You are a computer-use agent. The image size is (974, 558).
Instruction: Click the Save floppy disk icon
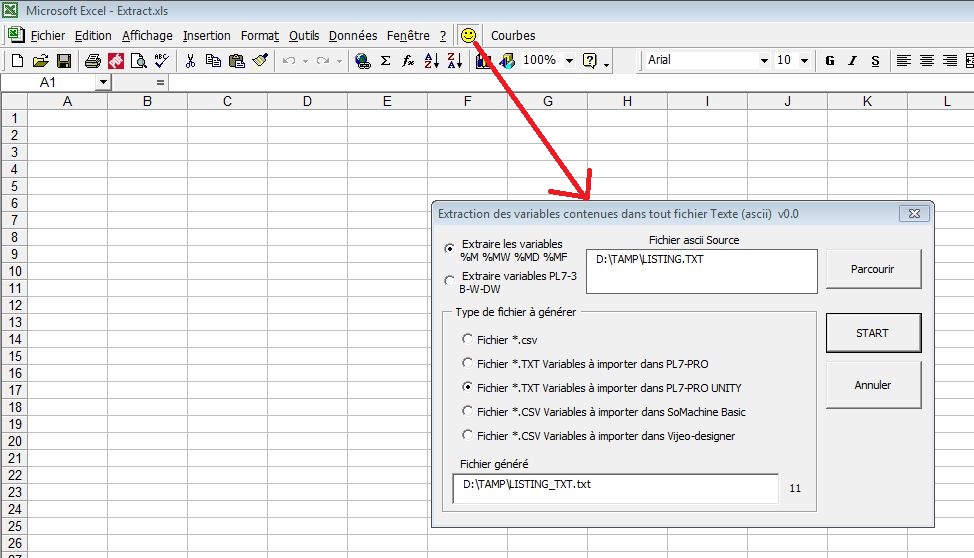tap(64, 61)
